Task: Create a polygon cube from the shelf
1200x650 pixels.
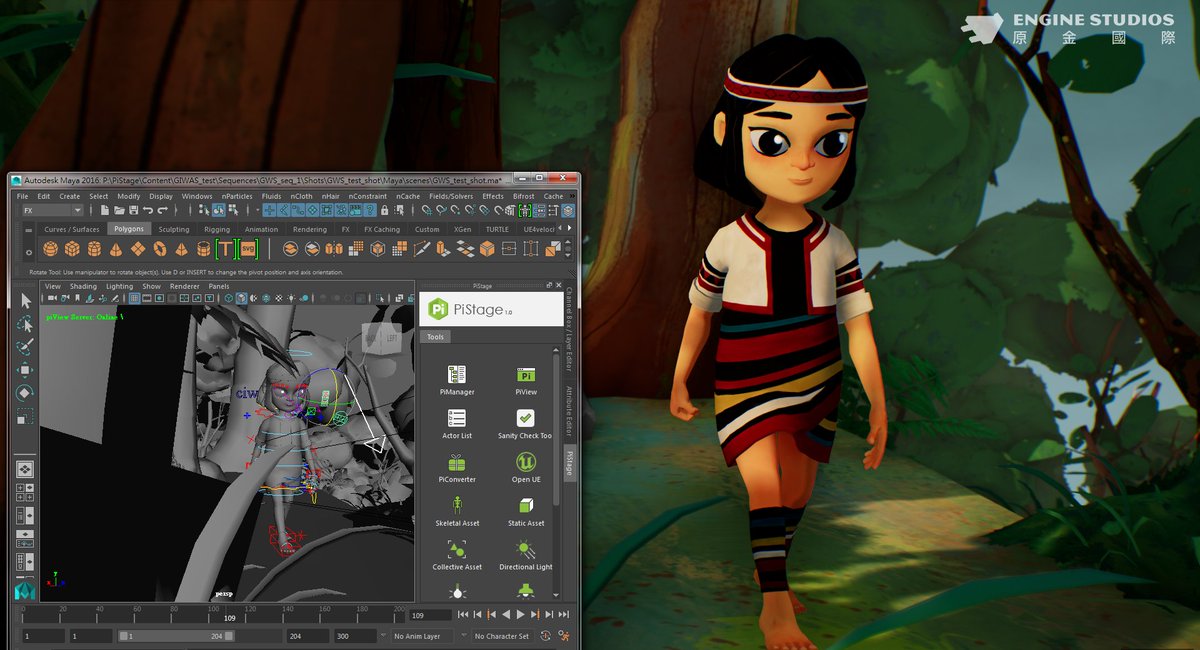Action: point(73,248)
